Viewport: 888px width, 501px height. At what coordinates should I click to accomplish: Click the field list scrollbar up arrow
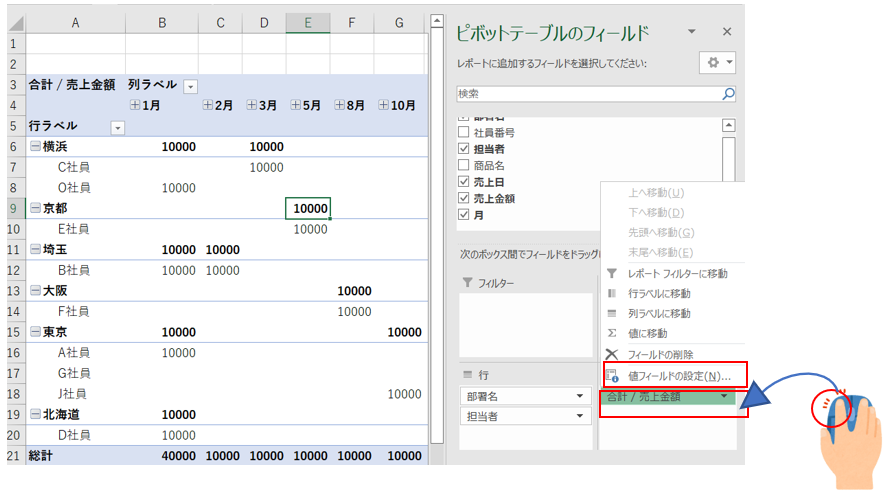728,126
